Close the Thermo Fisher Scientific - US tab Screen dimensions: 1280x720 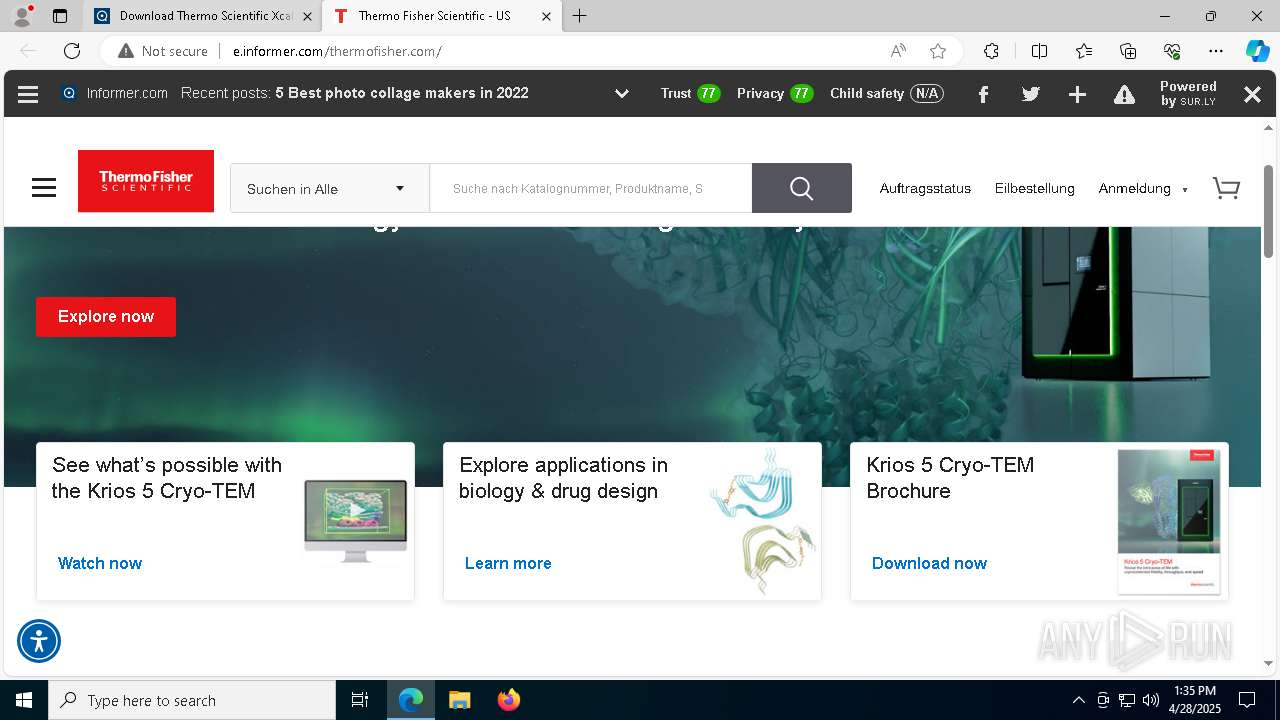[546, 16]
